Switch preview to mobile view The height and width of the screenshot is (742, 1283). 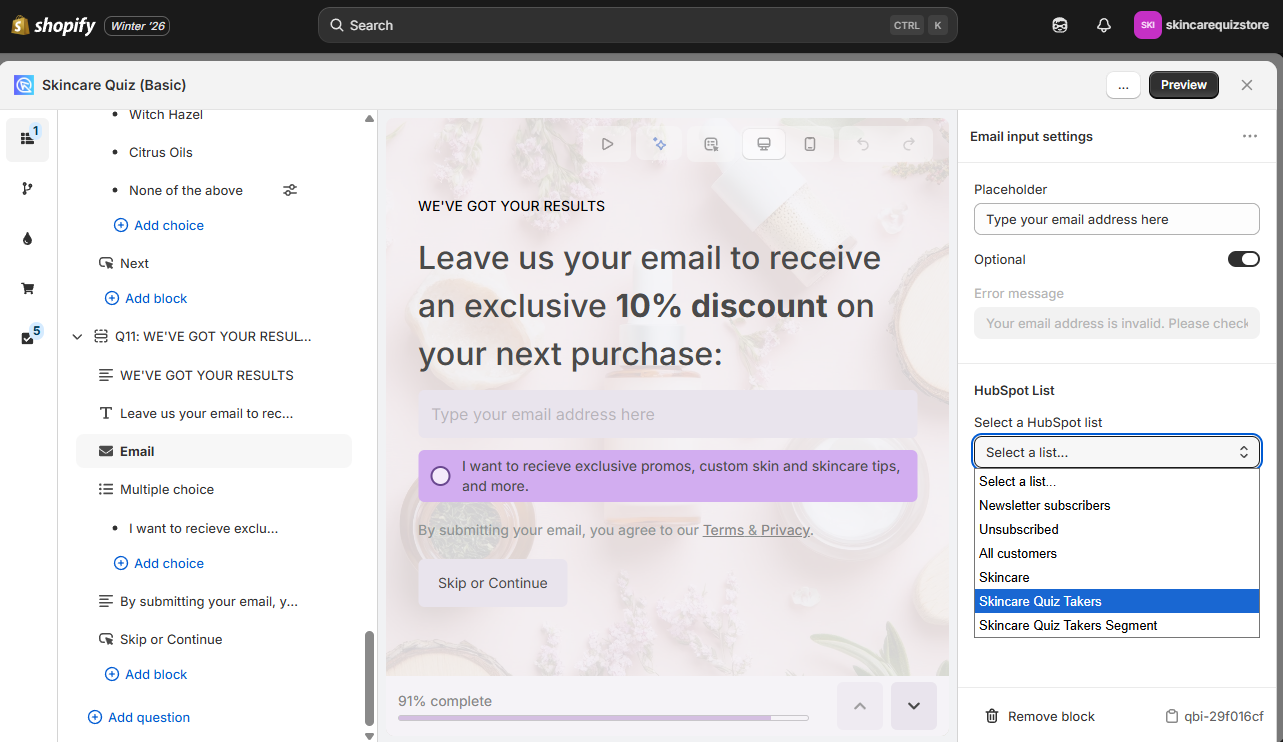pyautogui.click(x=811, y=143)
